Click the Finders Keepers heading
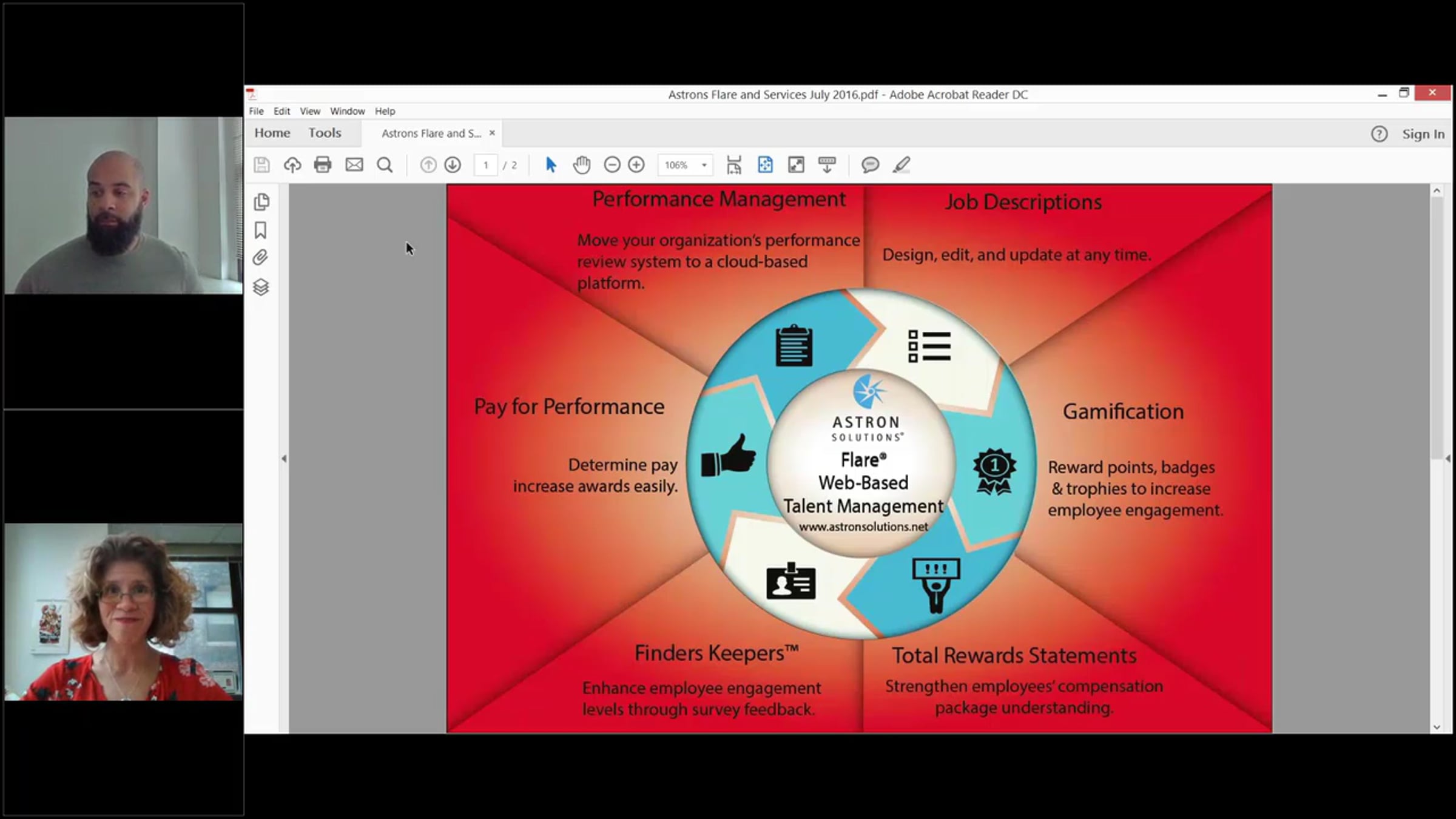This screenshot has height=819, width=1456. (x=716, y=653)
